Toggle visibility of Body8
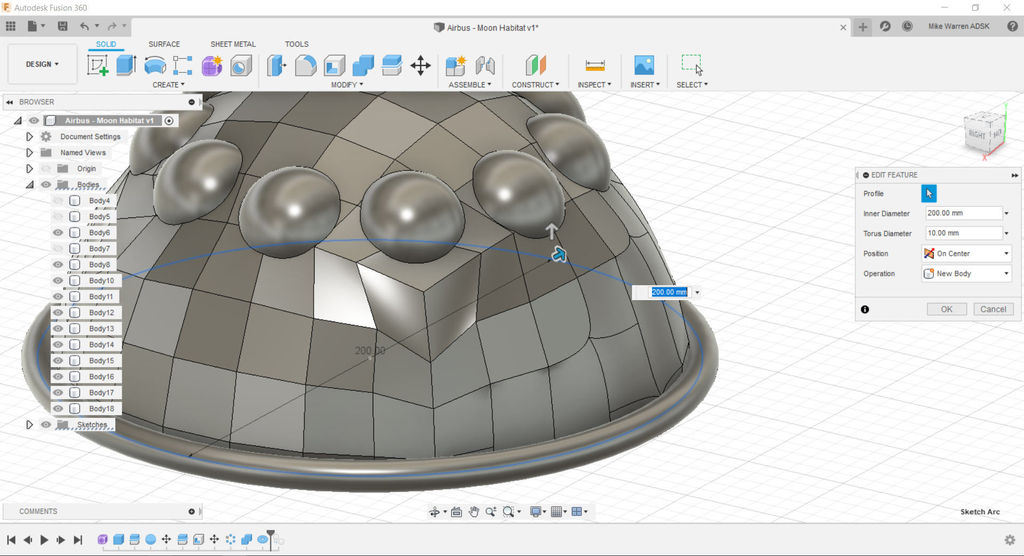Screen dimensions: 1024x556 click(x=58, y=265)
